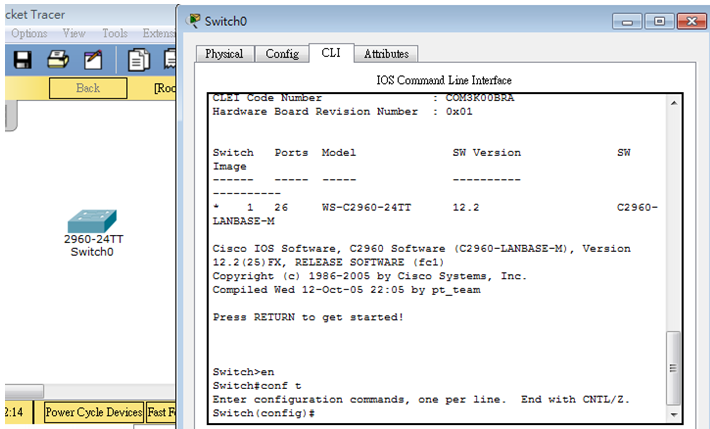Close the Switch0 window
This screenshot has height=429, width=710.
pyautogui.click(x=691, y=21)
